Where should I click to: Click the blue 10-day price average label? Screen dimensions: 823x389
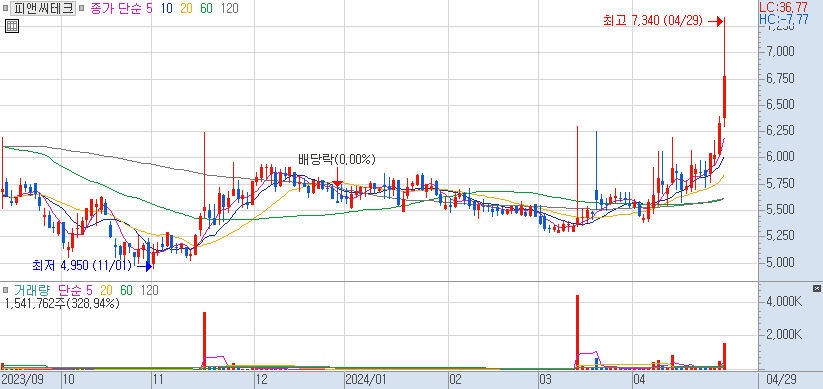point(168,9)
